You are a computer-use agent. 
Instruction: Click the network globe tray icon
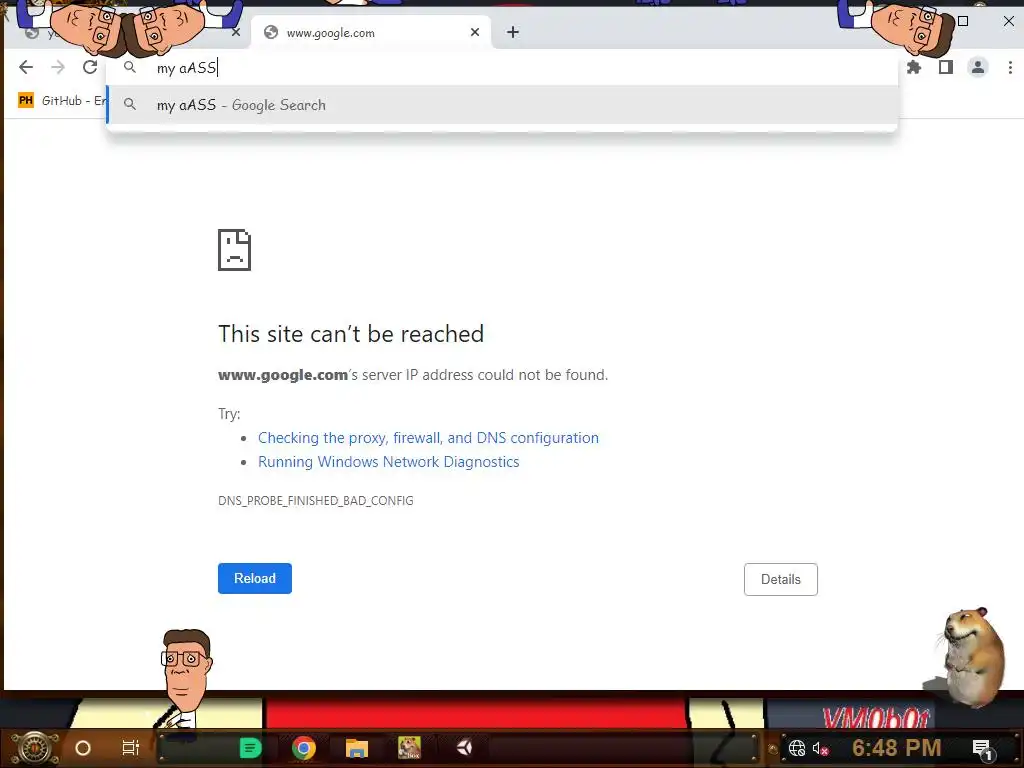(797, 748)
